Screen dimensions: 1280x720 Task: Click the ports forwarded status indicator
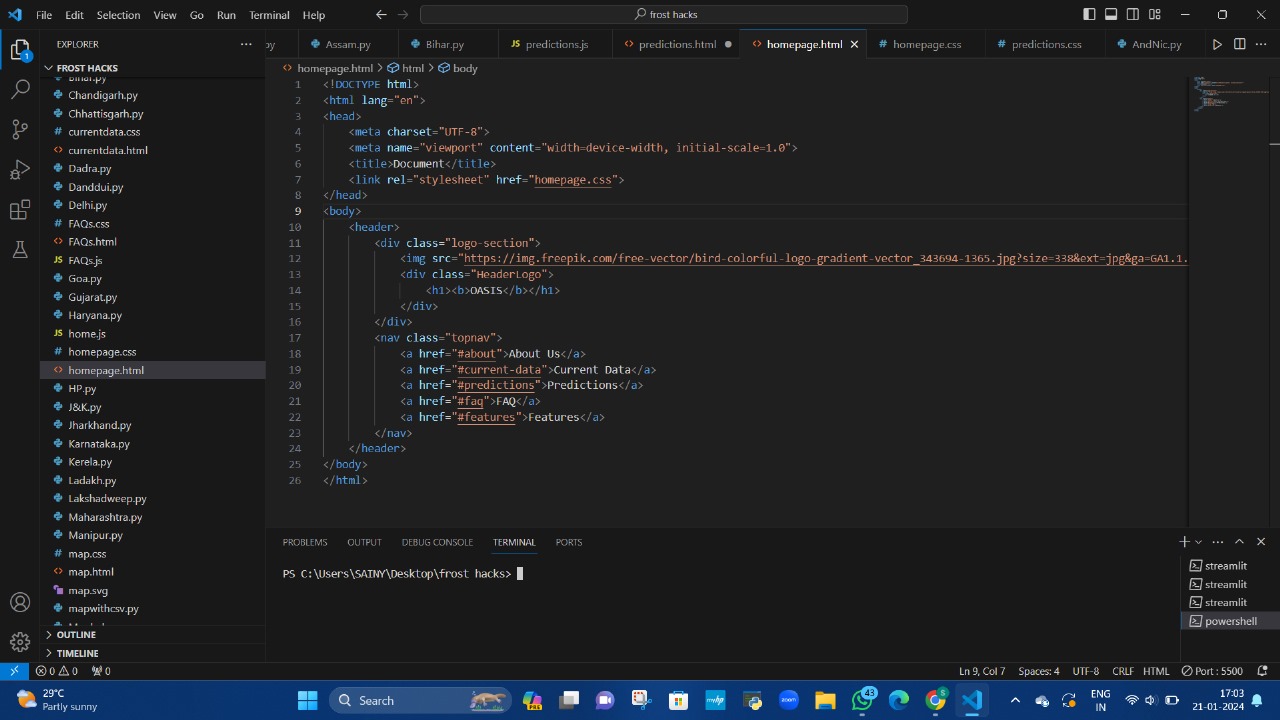(x=101, y=671)
